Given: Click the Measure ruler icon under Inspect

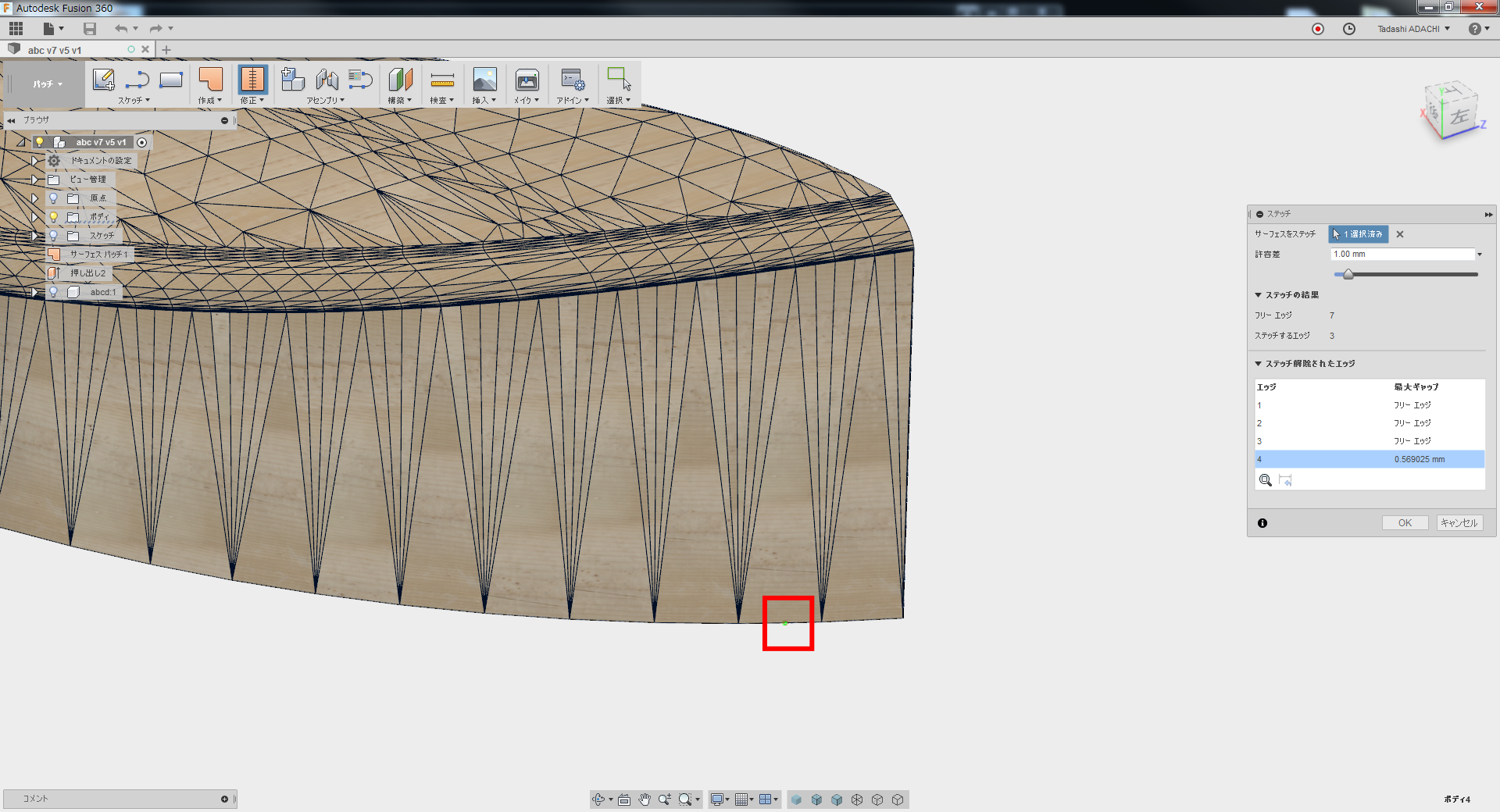Looking at the screenshot, I should click(x=442, y=80).
